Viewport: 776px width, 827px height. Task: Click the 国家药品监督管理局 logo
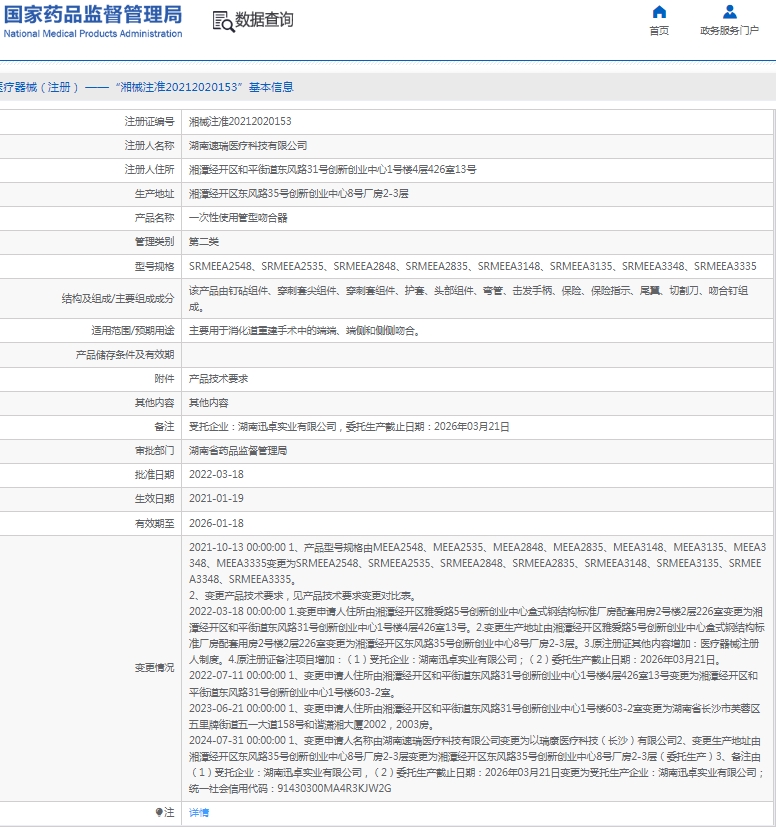point(93,14)
